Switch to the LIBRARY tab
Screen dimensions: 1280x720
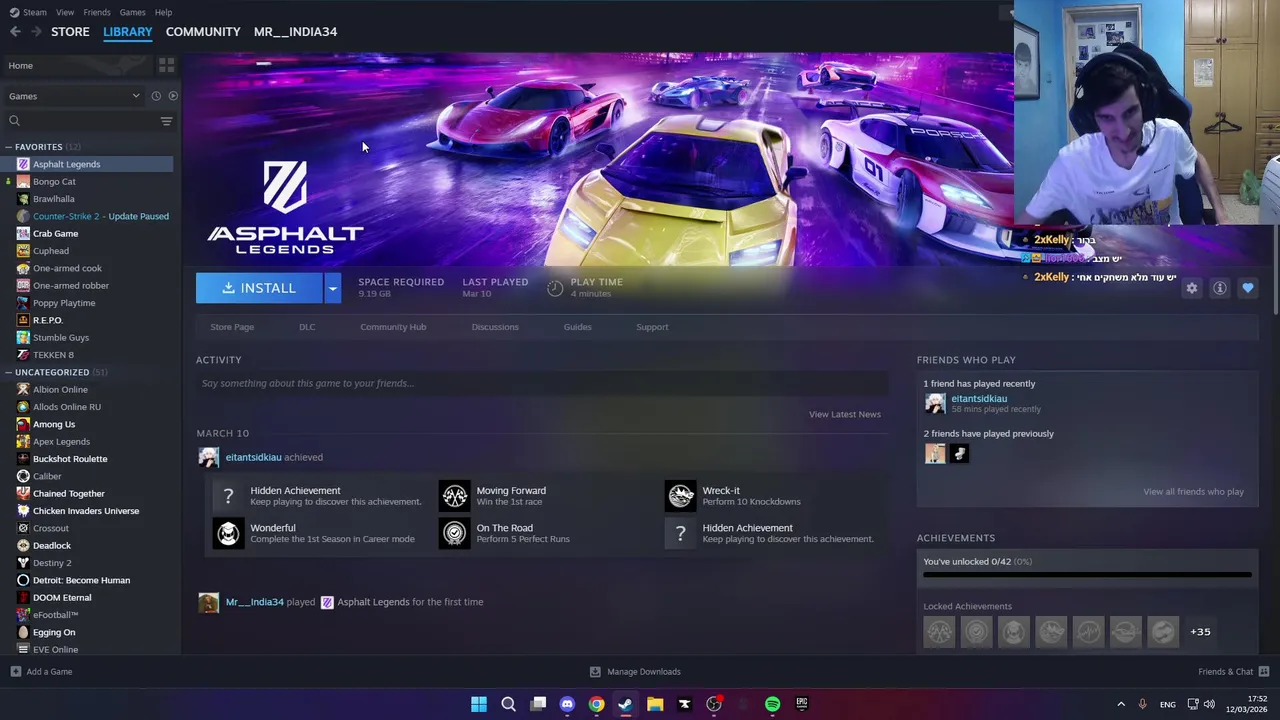click(128, 32)
